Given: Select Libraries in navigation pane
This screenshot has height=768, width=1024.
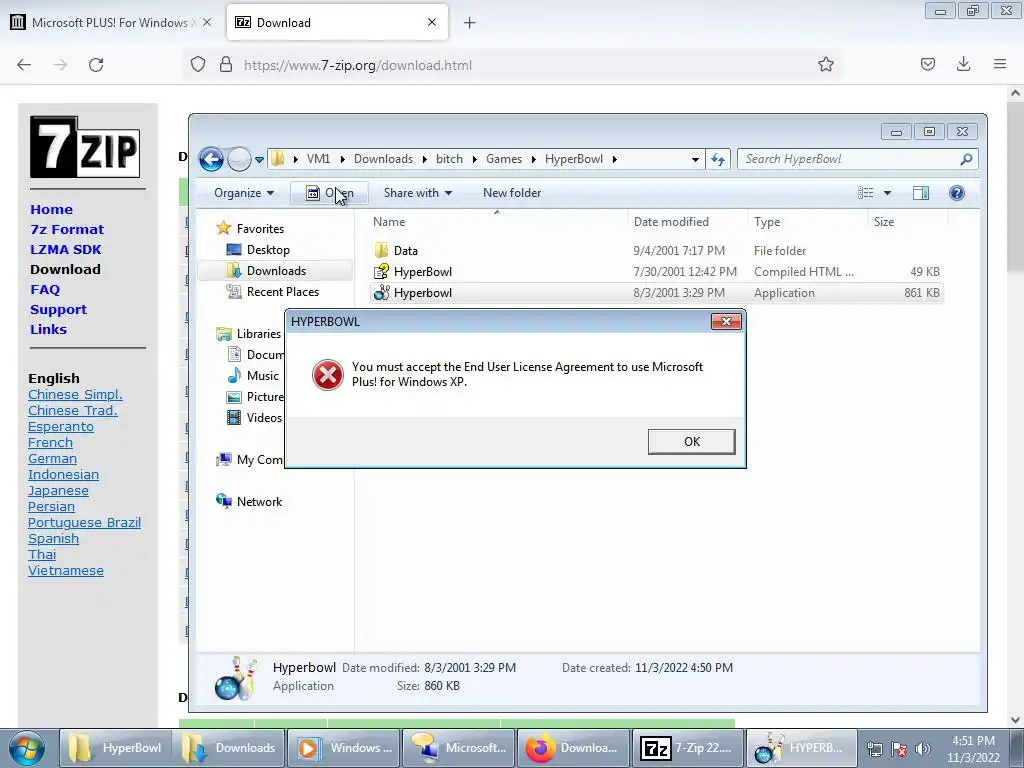Looking at the screenshot, I should 249,334.
